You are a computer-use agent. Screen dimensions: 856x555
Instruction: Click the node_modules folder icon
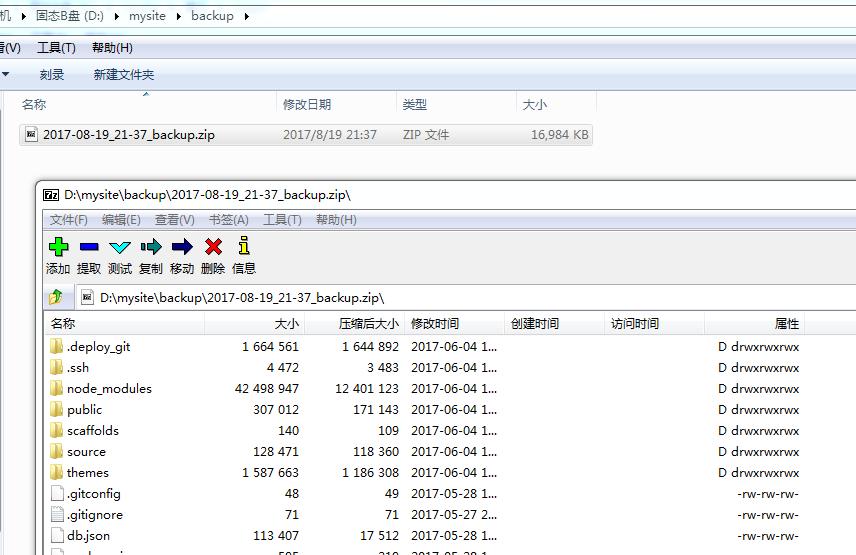pos(56,389)
